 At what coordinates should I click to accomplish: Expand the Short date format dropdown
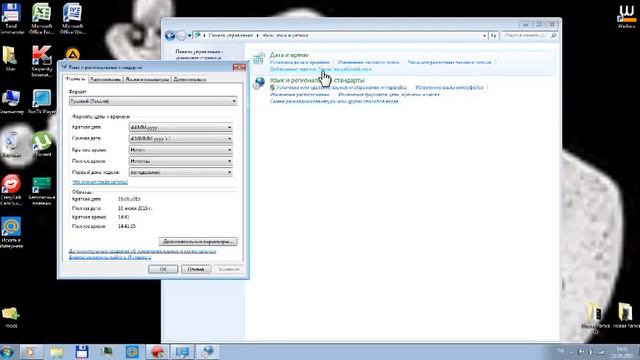point(181,127)
